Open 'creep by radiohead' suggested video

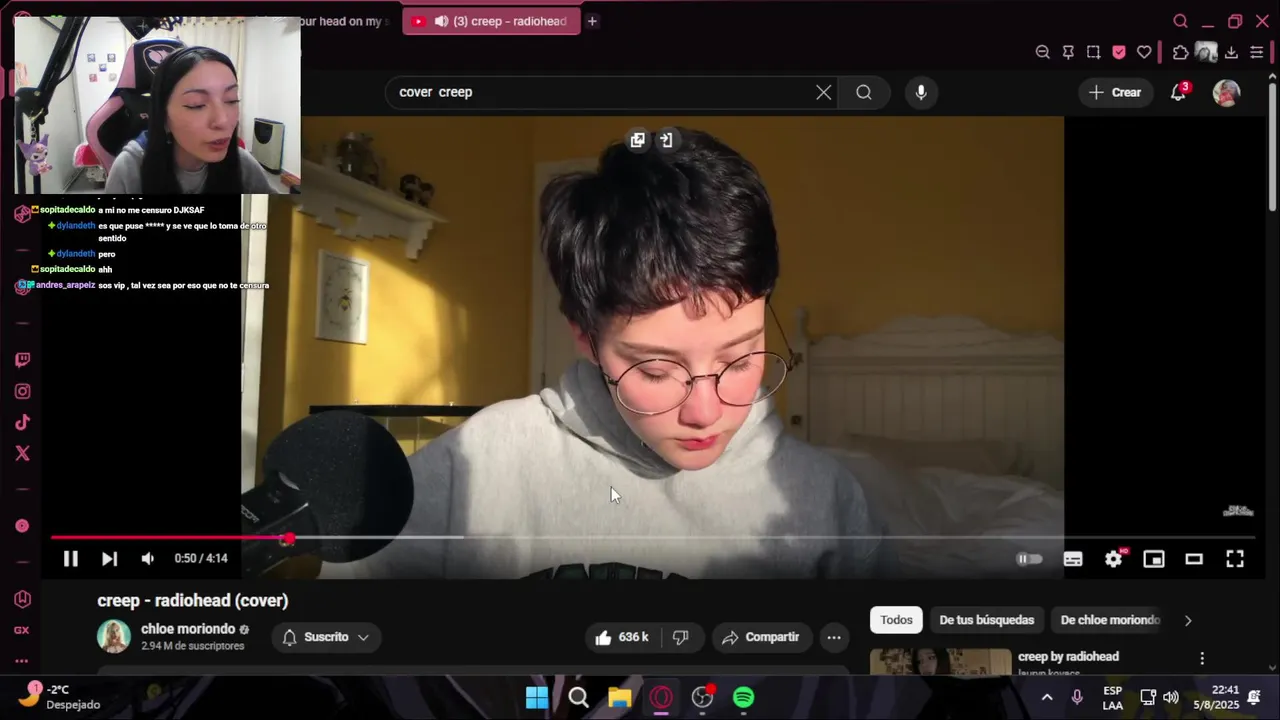[x=1068, y=657]
